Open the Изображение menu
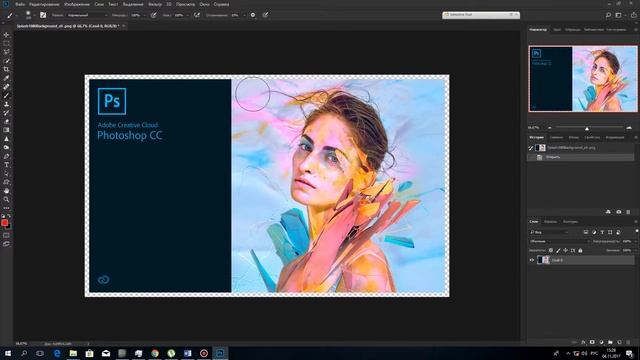640x360 pixels. point(77,4)
